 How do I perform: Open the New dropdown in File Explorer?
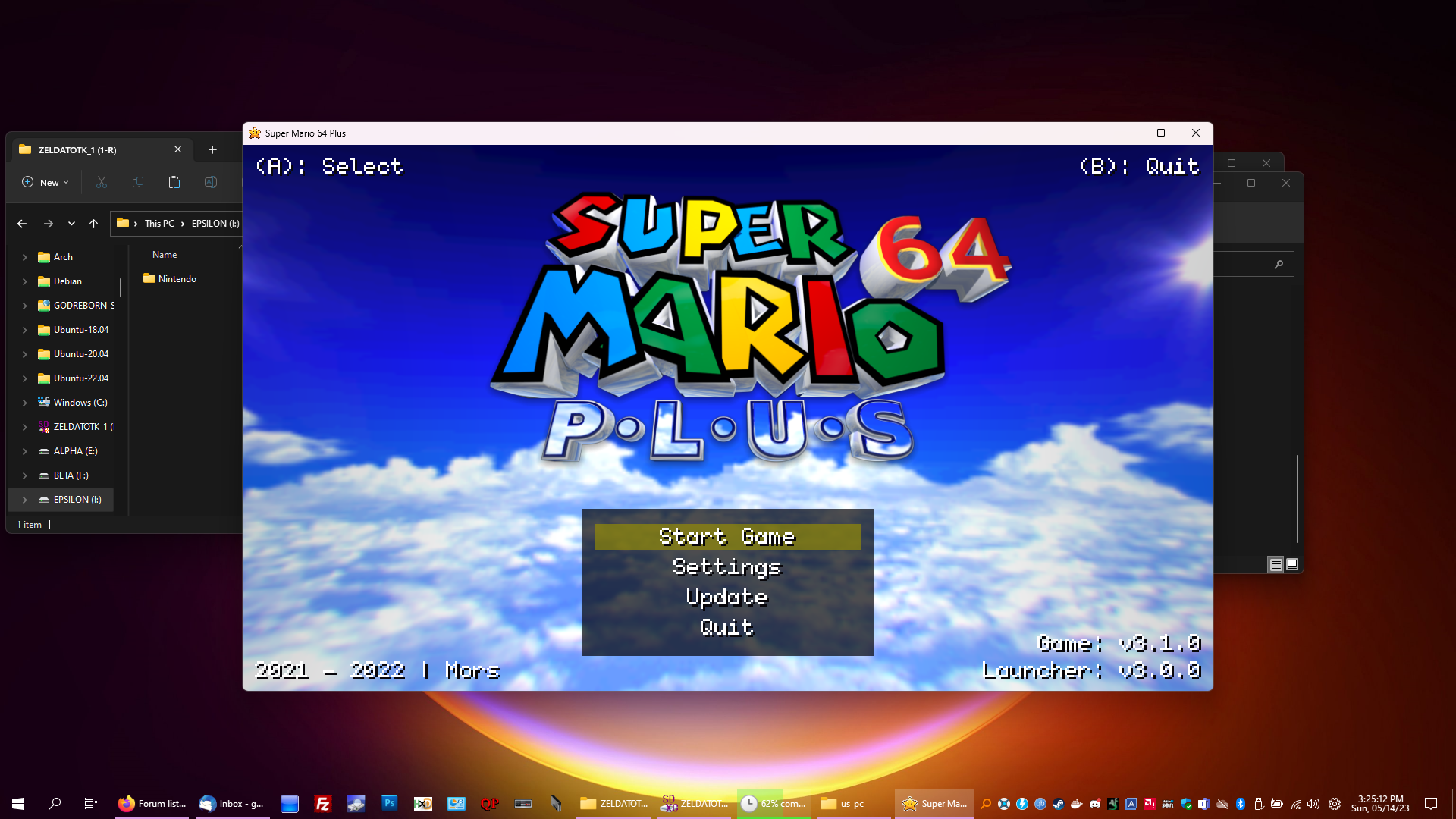click(x=45, y=182)
